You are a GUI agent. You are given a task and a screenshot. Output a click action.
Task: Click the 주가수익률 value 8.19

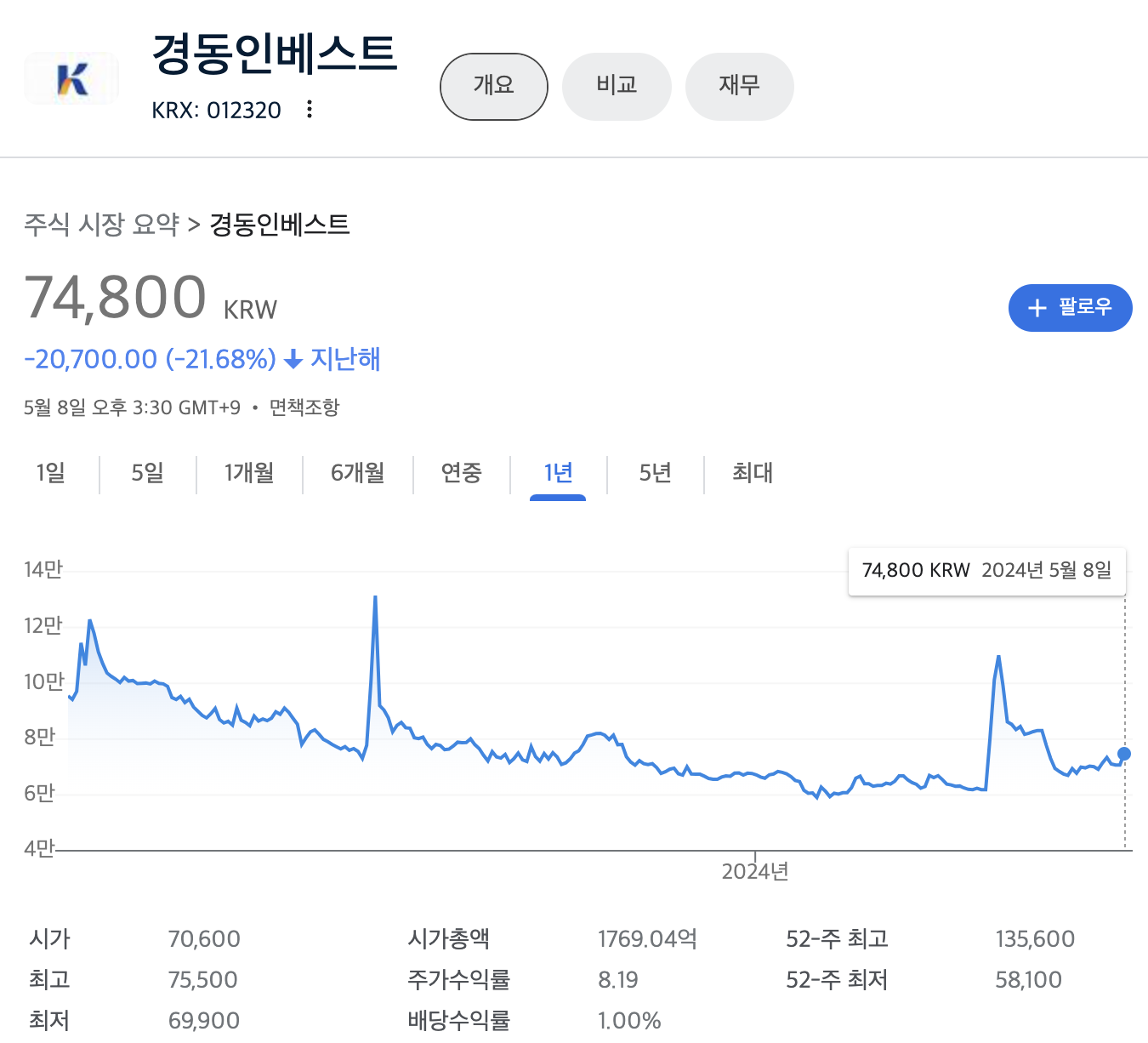(x=618, y=980)
